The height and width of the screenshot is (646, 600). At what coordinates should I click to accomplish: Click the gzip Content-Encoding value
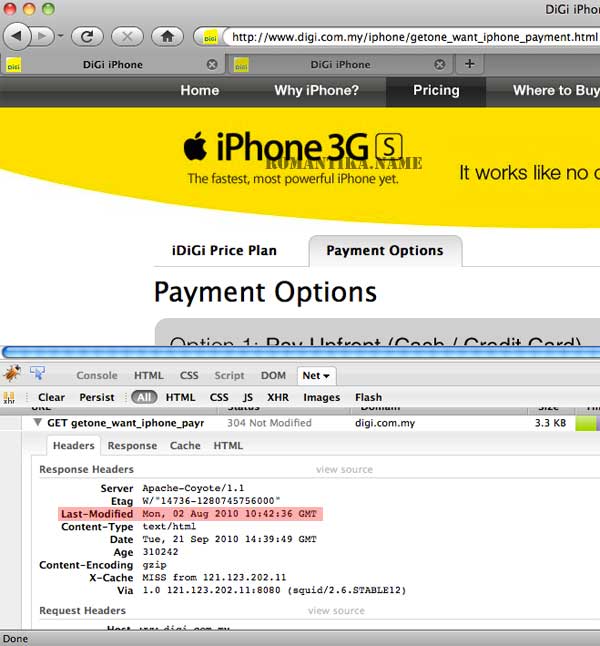click(155, 565)
